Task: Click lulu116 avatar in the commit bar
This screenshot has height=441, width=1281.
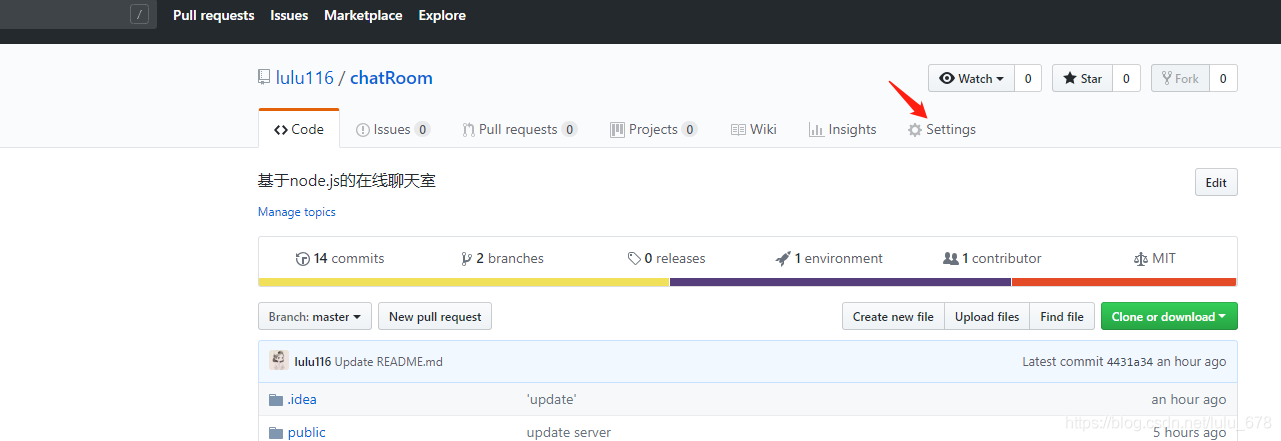Action: click(279, 361)
